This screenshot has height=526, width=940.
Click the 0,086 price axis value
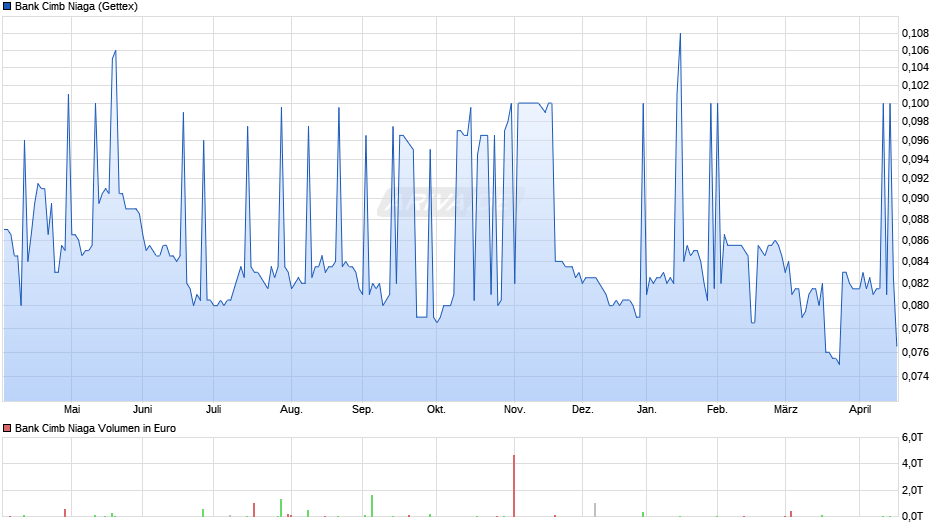click(915, 240)
